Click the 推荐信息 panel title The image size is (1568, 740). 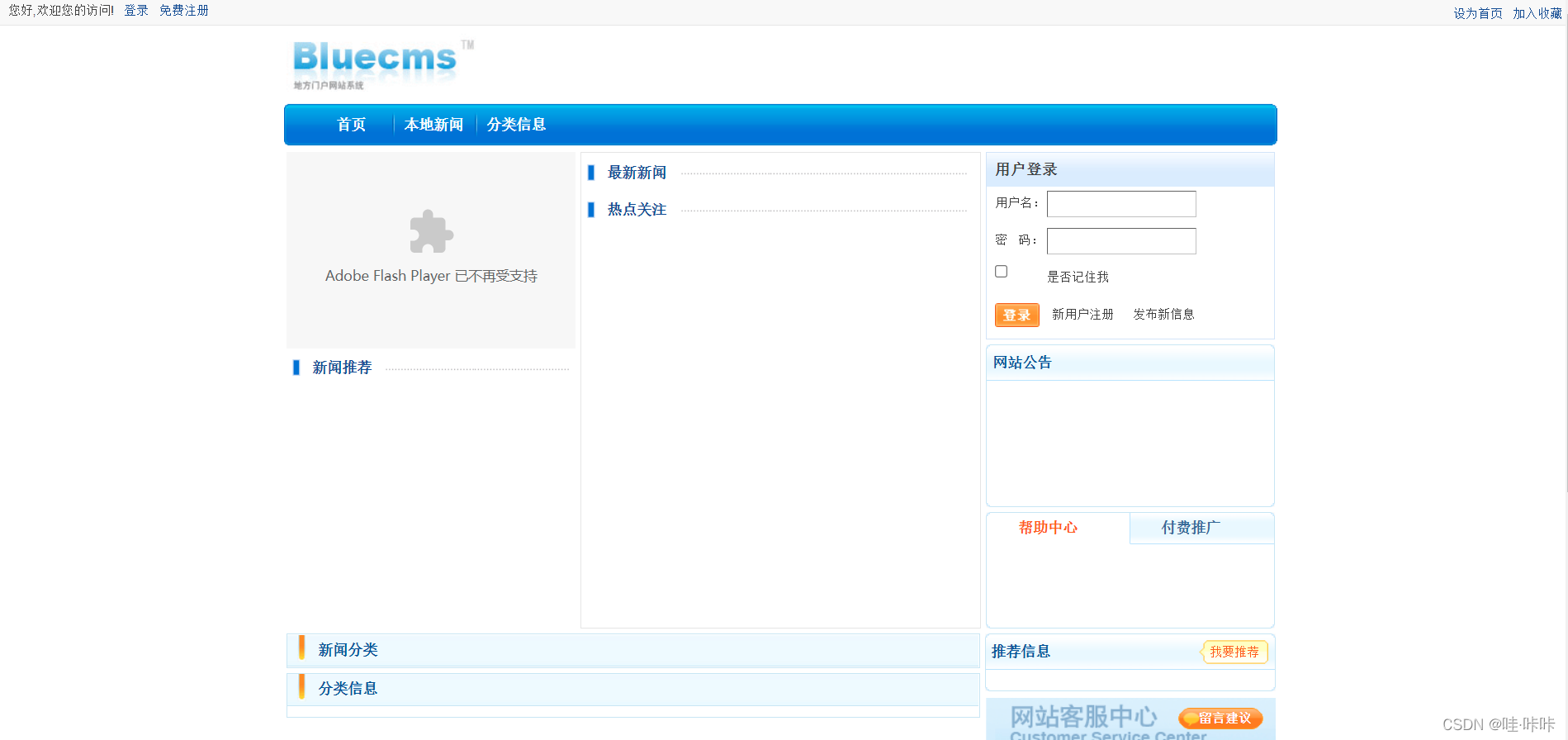[x=1021, y=652]
